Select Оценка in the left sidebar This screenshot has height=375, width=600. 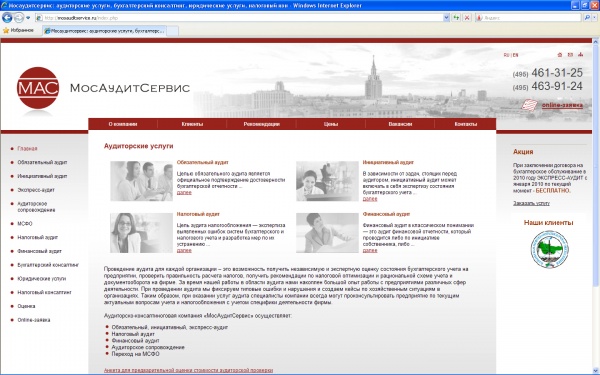click(26, 306)
